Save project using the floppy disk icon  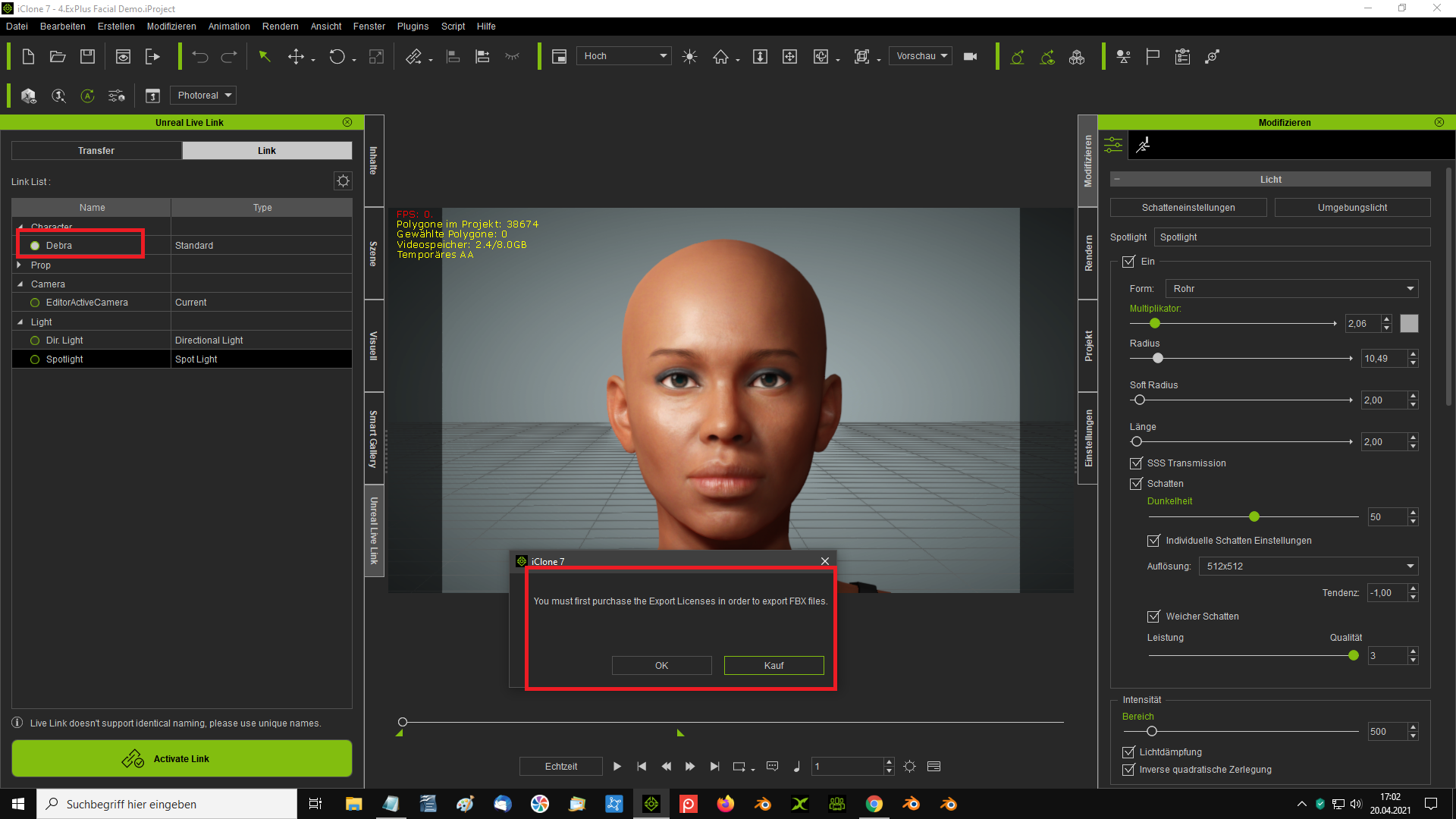pos(88,57)
